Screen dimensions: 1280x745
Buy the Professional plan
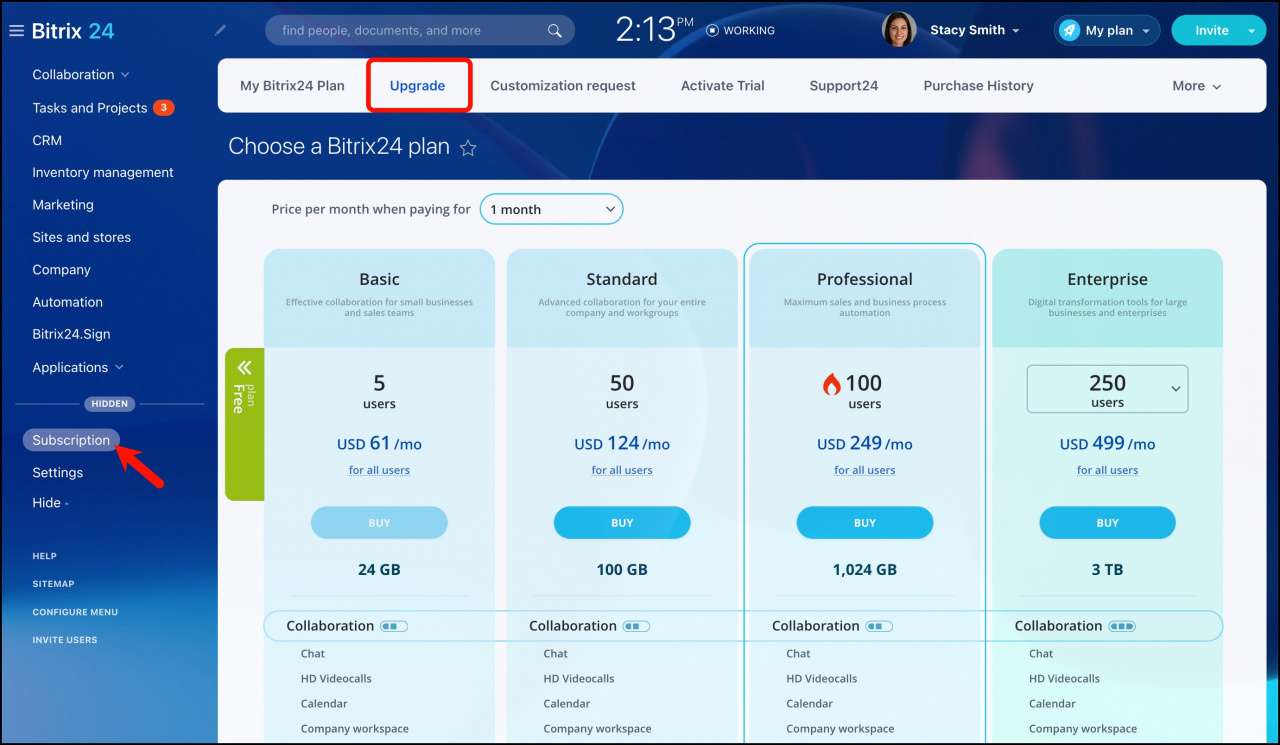pos(865,523)
